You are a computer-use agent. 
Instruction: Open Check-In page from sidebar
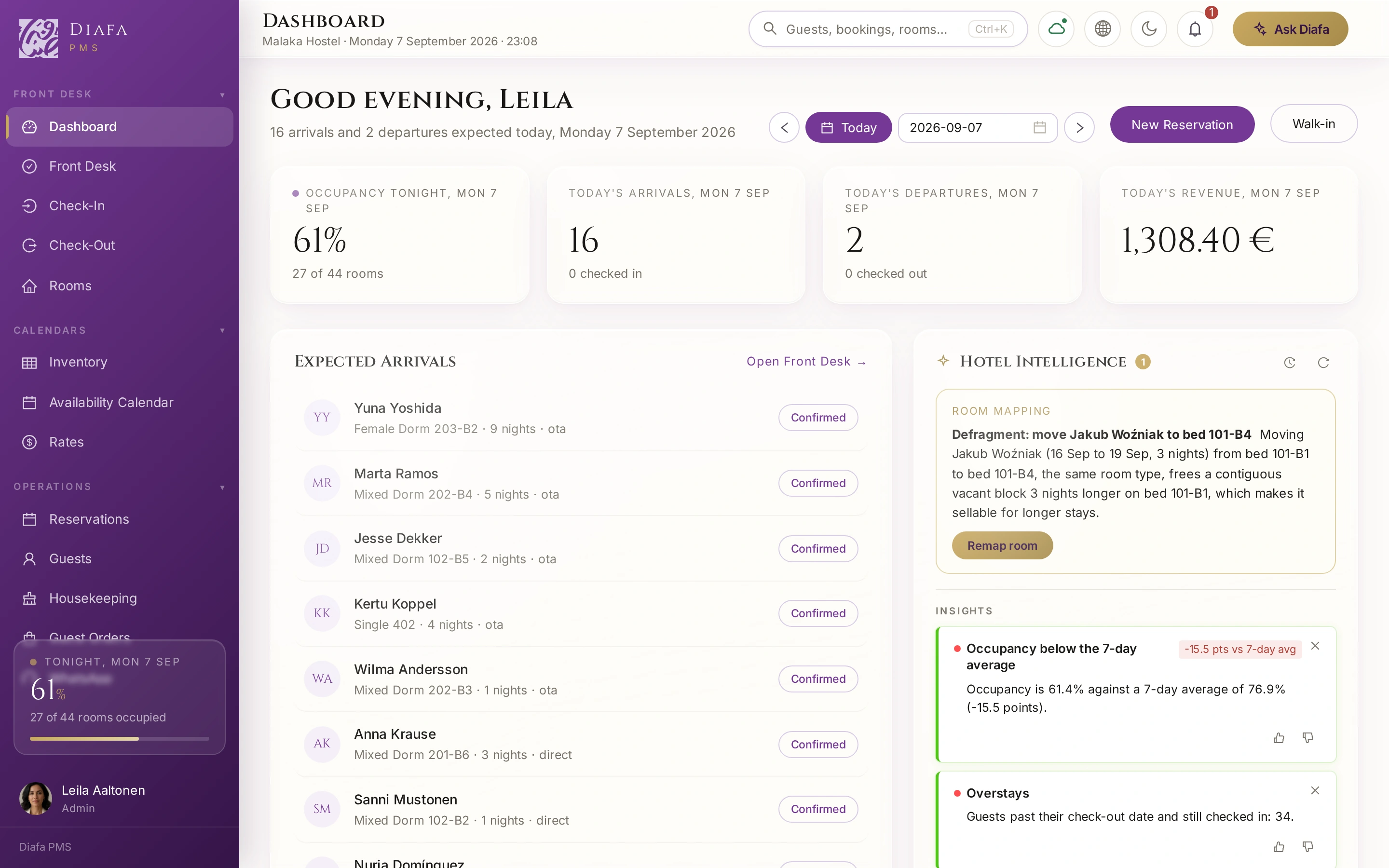click(120, 205)
